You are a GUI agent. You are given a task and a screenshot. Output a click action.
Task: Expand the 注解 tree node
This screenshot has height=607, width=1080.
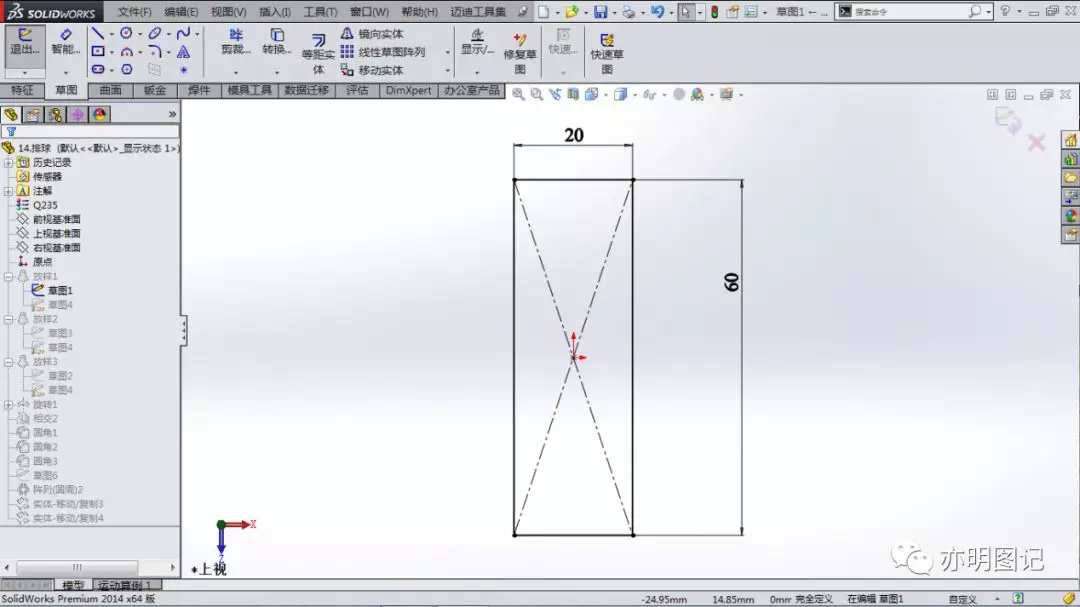pos(8,191)
